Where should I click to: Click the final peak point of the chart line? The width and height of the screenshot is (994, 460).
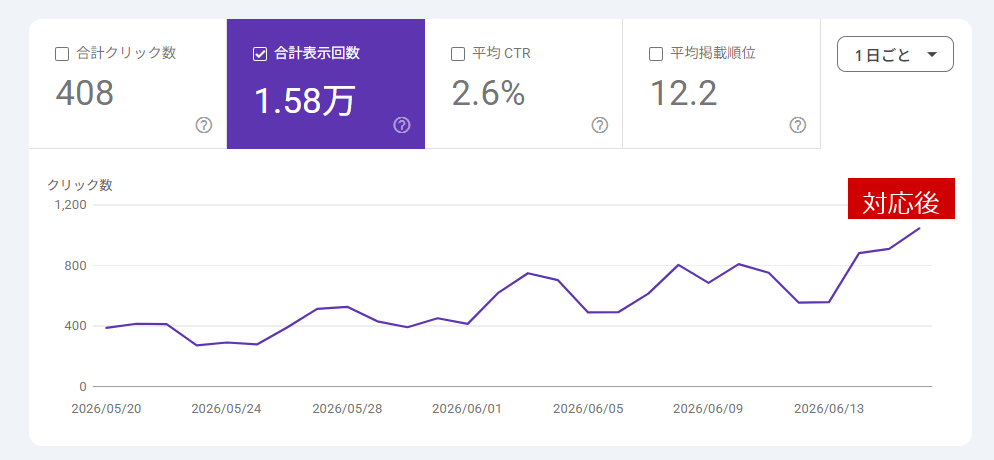(919, 228)
